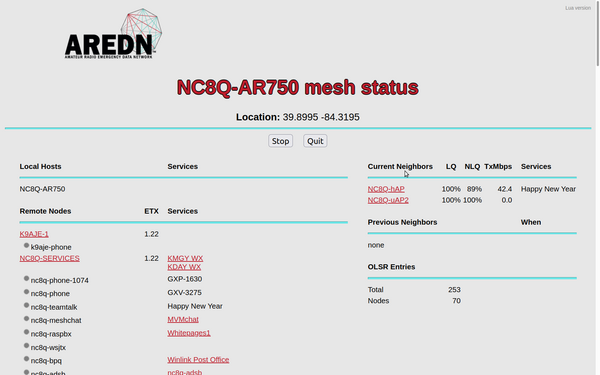This screenshot has width=600, height=375.
Task: Click the bullet icon beside k9aje-phone
Action: coord(26,245)
